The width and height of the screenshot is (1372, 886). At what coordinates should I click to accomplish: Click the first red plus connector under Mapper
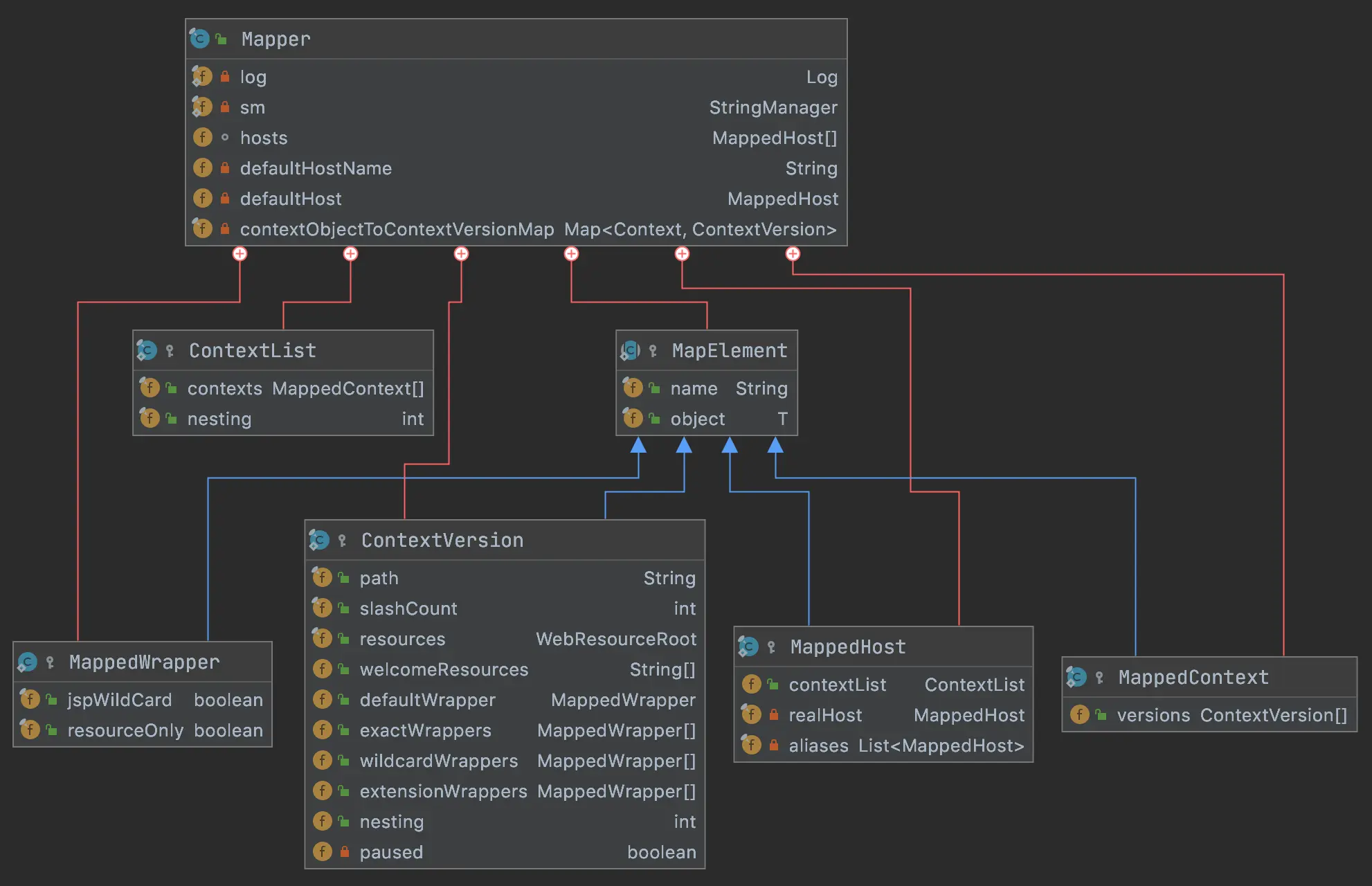point(240,254)
